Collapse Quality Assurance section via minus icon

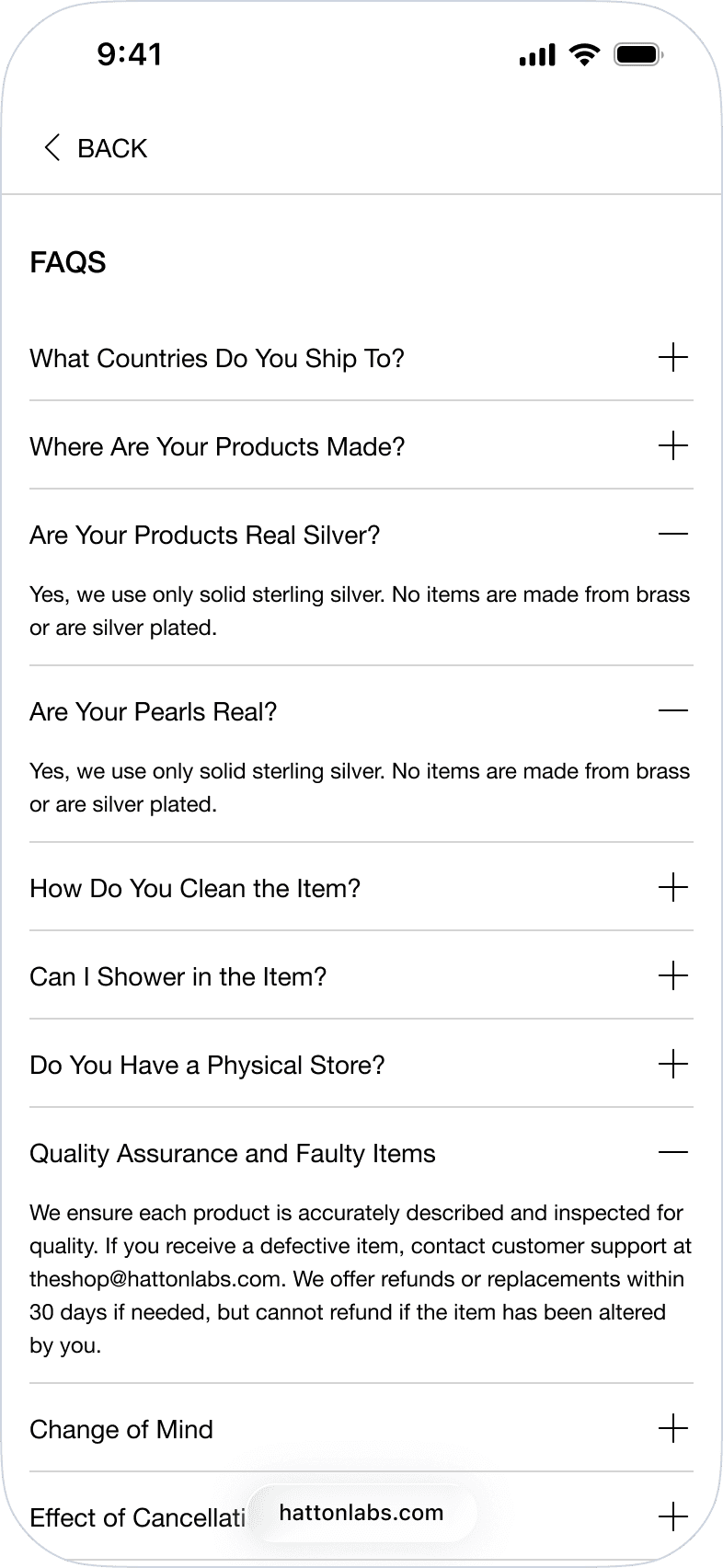click(x=673, y=1152)
